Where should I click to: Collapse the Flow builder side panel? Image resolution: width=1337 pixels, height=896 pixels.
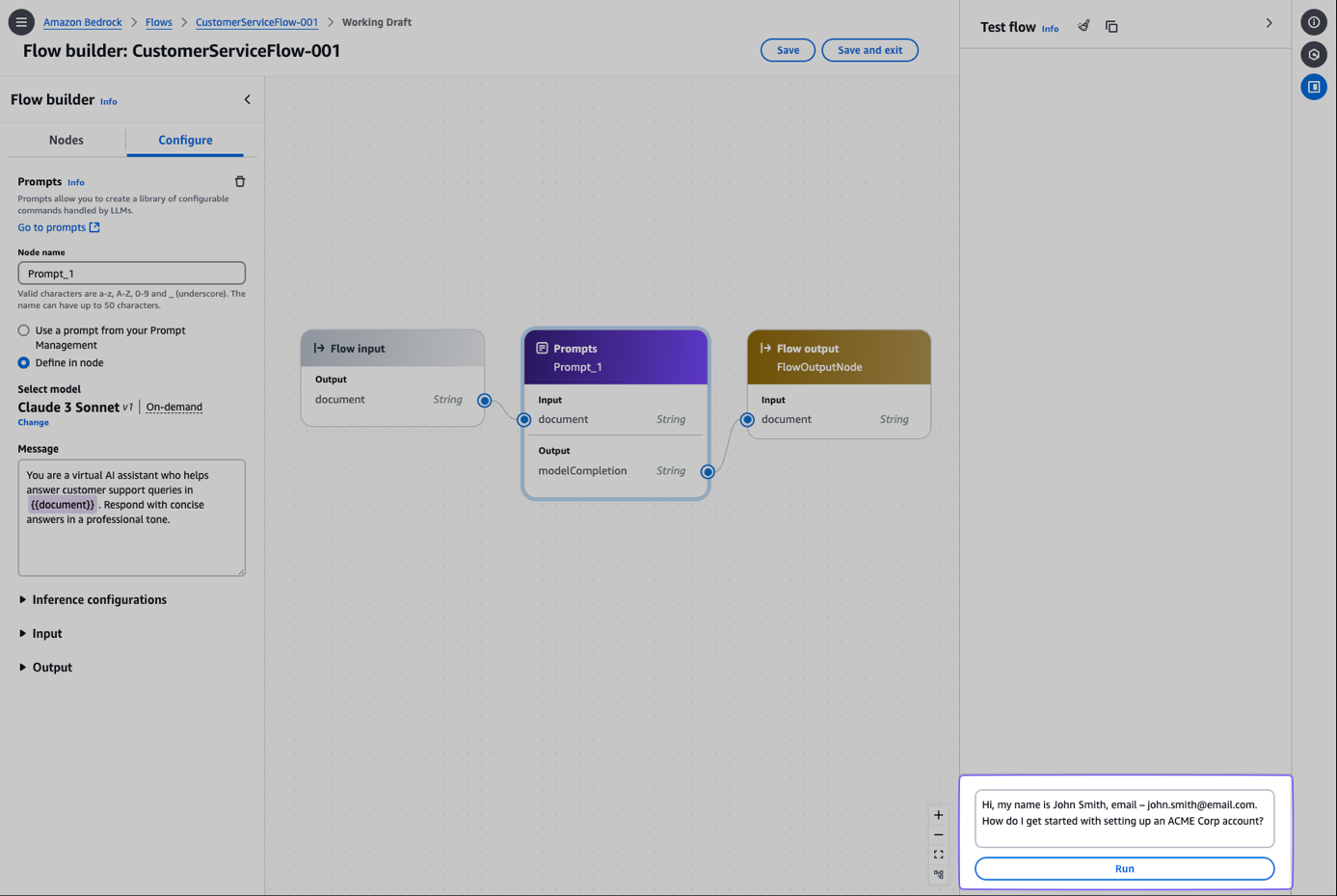tap(247, 99)
